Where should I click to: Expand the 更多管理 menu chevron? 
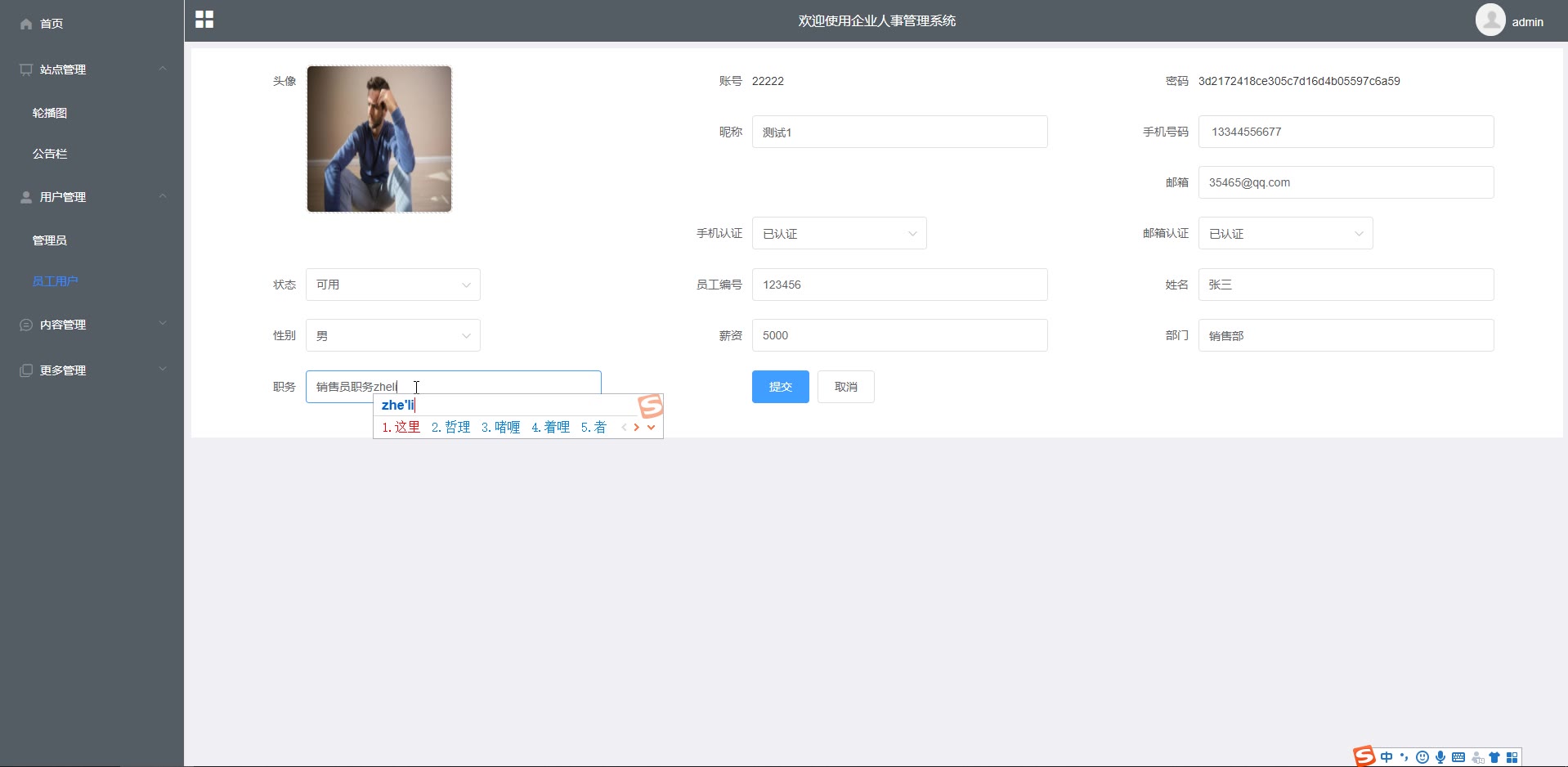click(x=163, y=370)
